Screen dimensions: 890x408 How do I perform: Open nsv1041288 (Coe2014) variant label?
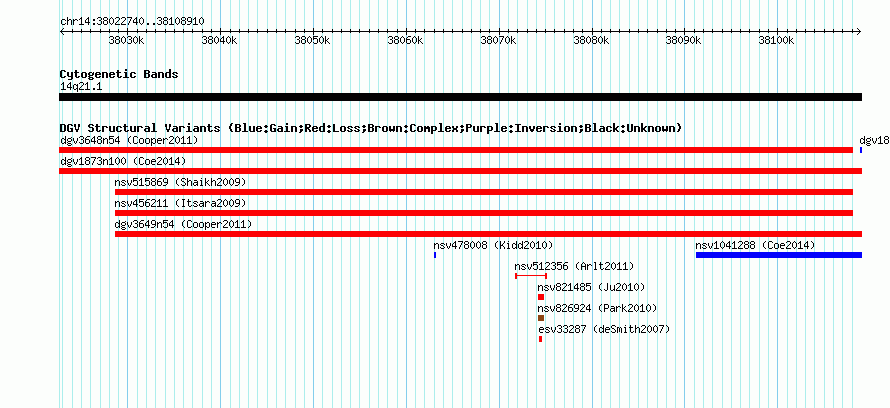click(x=755, y=245)
